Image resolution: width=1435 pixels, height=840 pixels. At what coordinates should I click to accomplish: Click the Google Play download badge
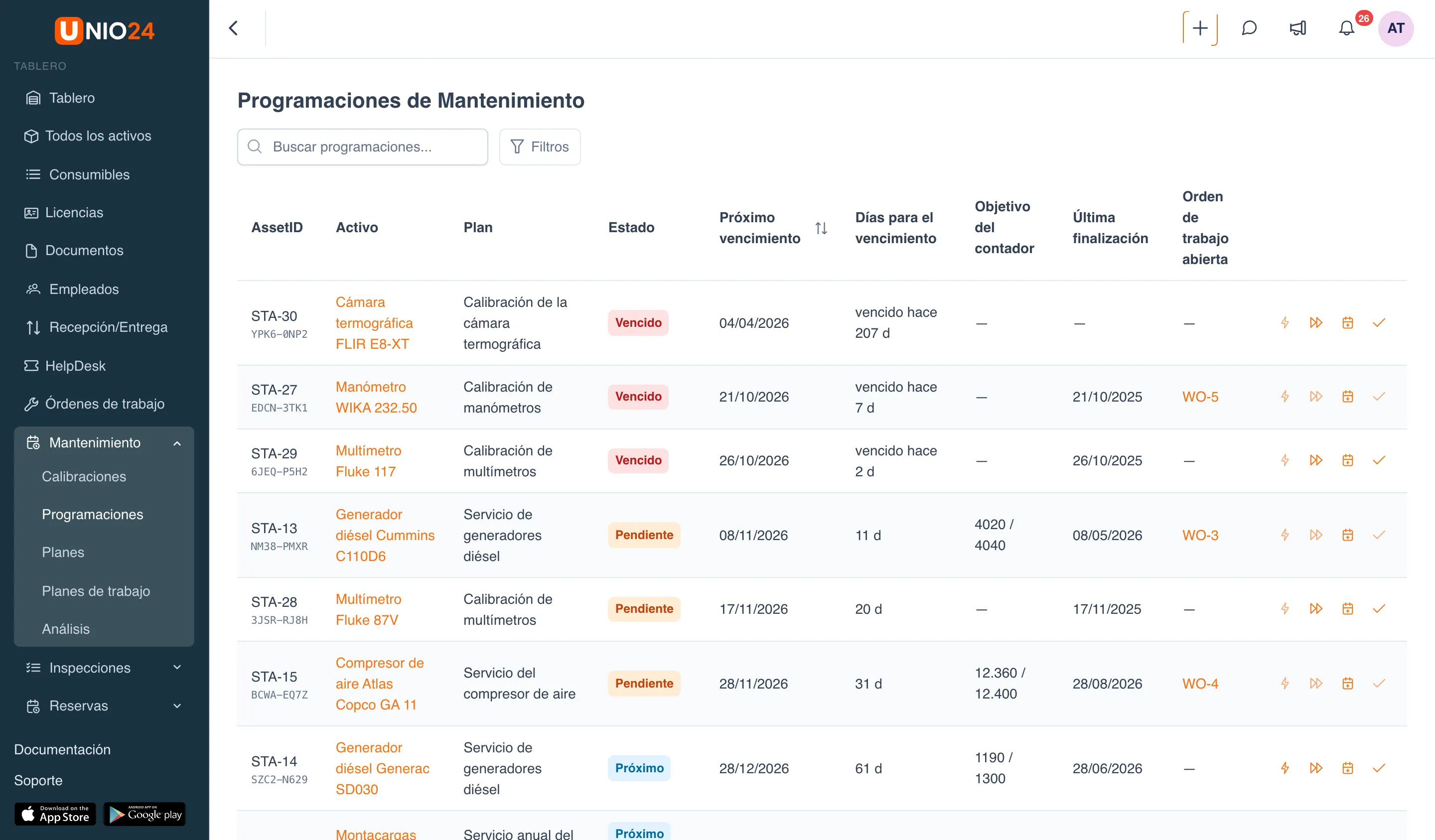pos(144,815)
